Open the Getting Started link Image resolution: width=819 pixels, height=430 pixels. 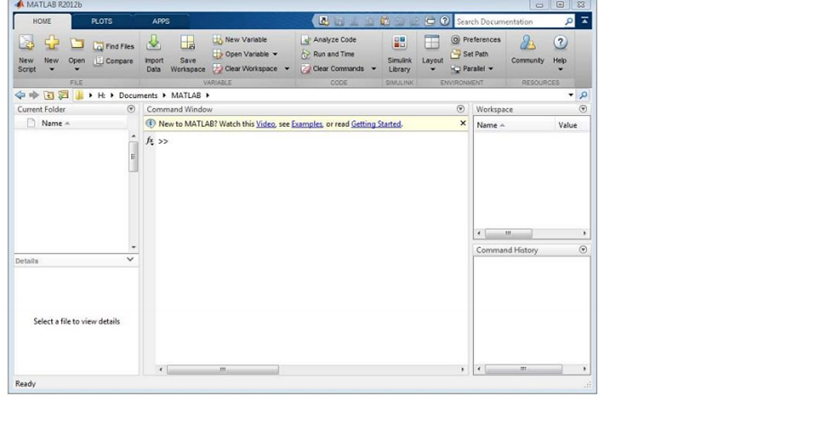tap(376, 124)
